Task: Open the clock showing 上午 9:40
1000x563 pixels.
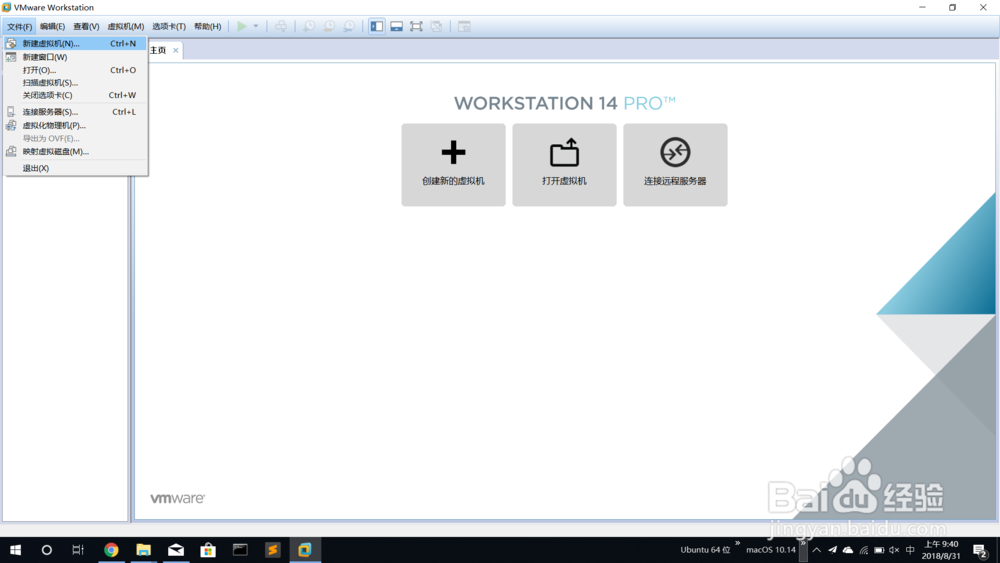Action: tap(941, 550)
